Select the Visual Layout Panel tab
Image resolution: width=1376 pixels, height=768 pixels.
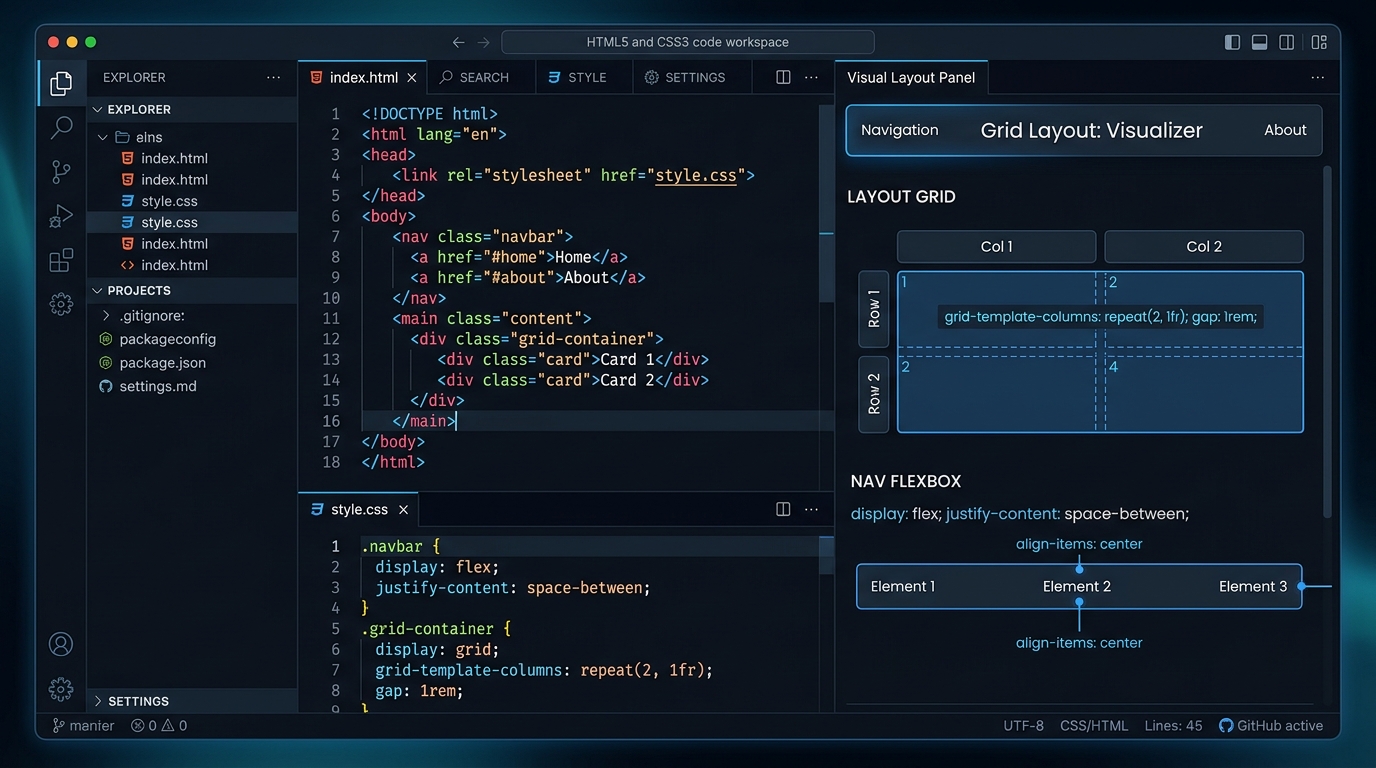pyautogui.click(x=911, y=77)
